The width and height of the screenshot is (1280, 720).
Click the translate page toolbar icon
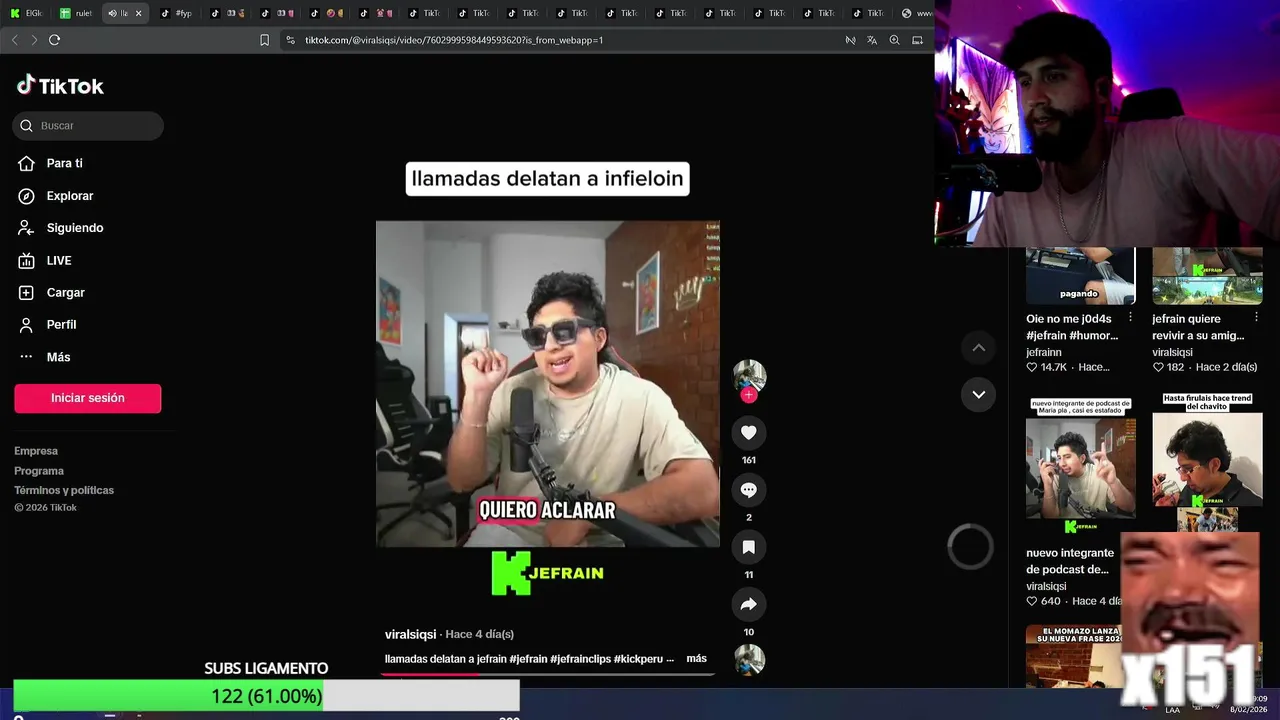tap(872, 40)
